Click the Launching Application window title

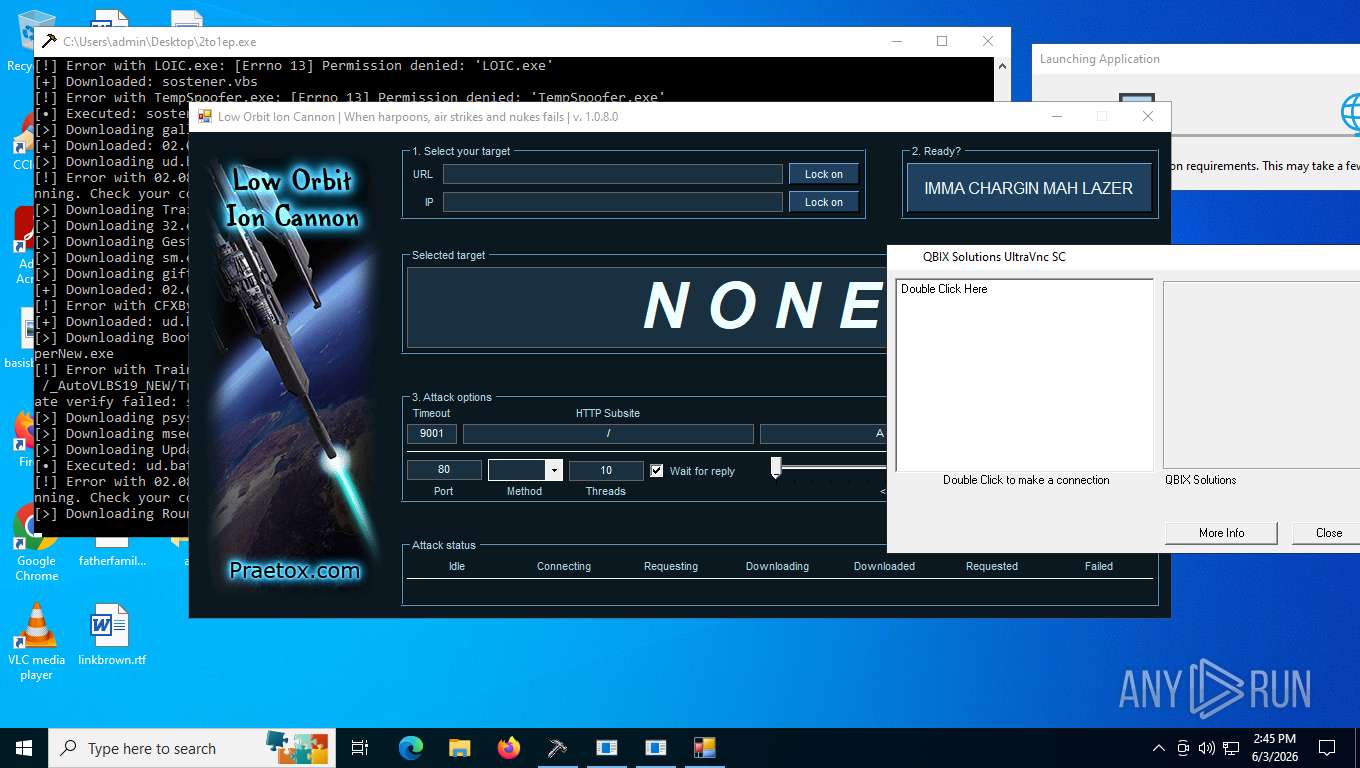(x=1100, y=59)
